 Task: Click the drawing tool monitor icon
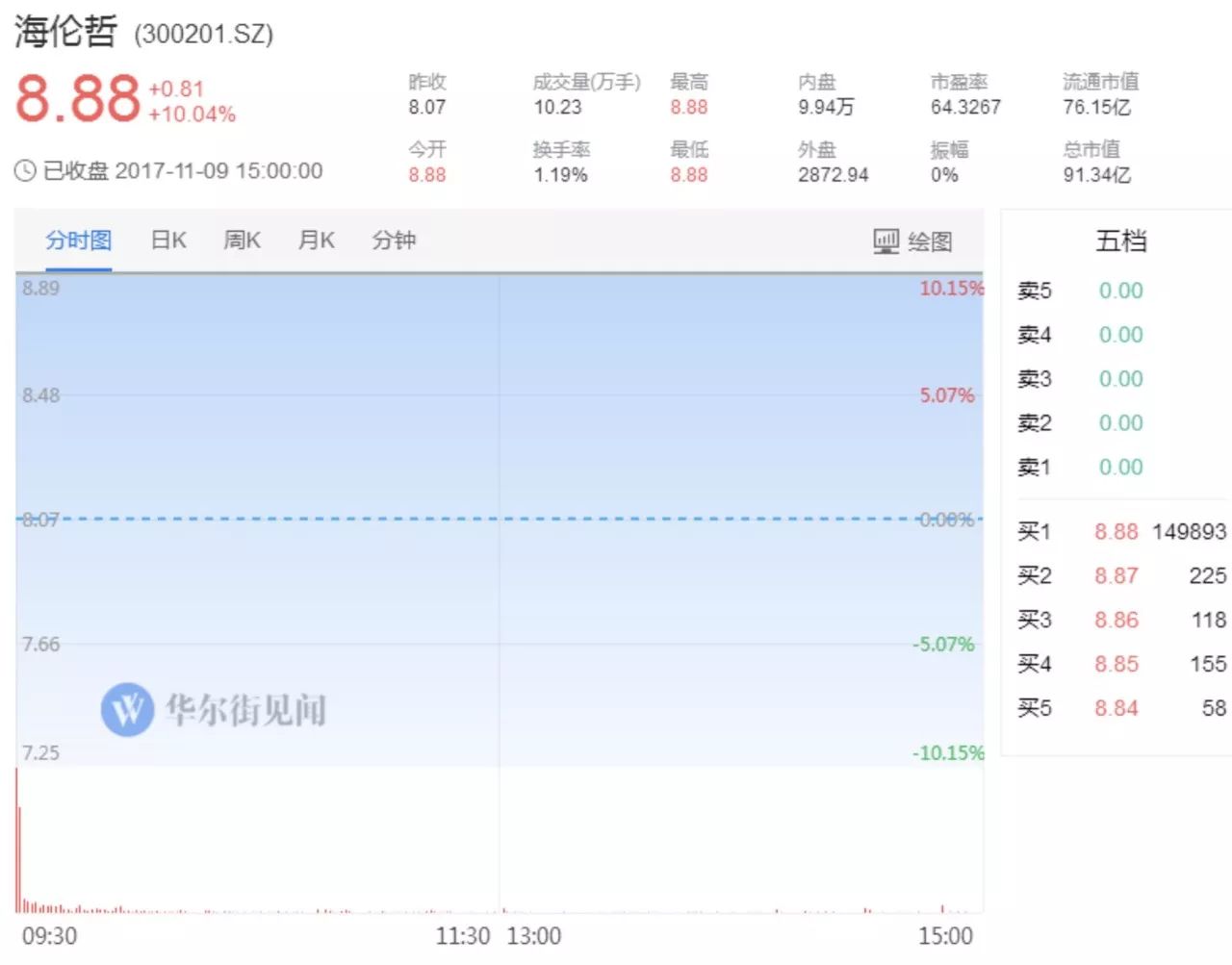click(885, 241)
